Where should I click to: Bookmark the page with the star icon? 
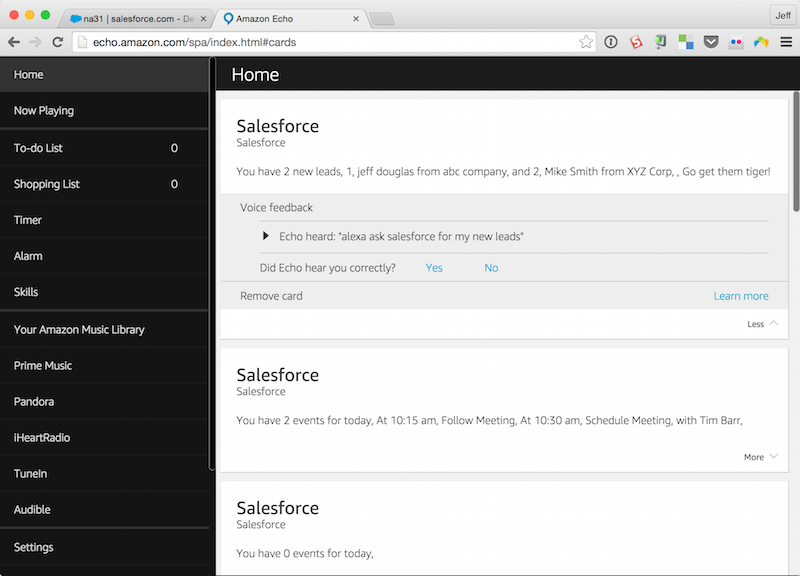coord(586,42)
